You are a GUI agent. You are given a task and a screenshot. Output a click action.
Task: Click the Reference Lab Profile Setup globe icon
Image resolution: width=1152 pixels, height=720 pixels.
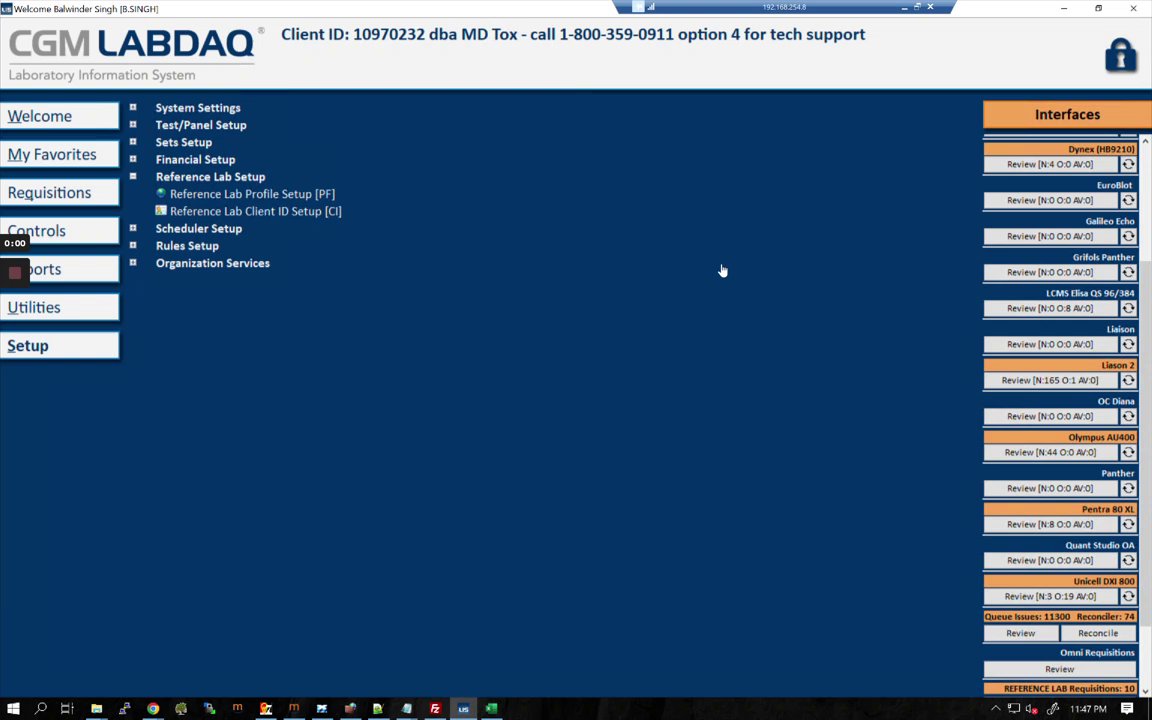click(161, 193)
